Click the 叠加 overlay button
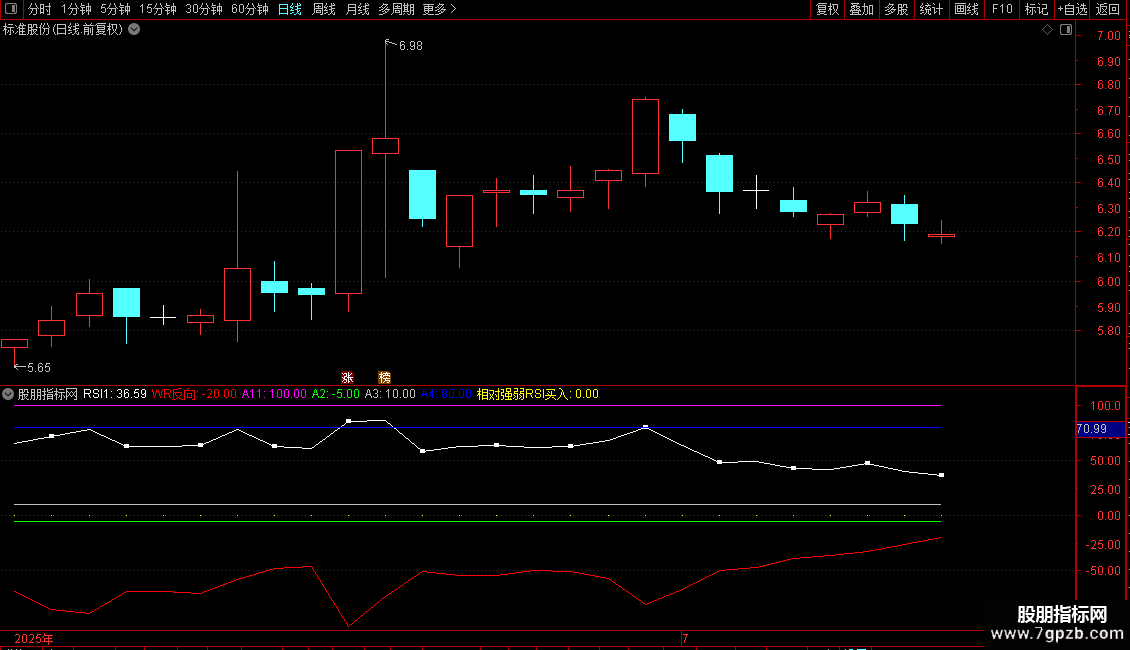Image resolution: width=1130 pixels, height=650 pixels. [x=862, y=9]
